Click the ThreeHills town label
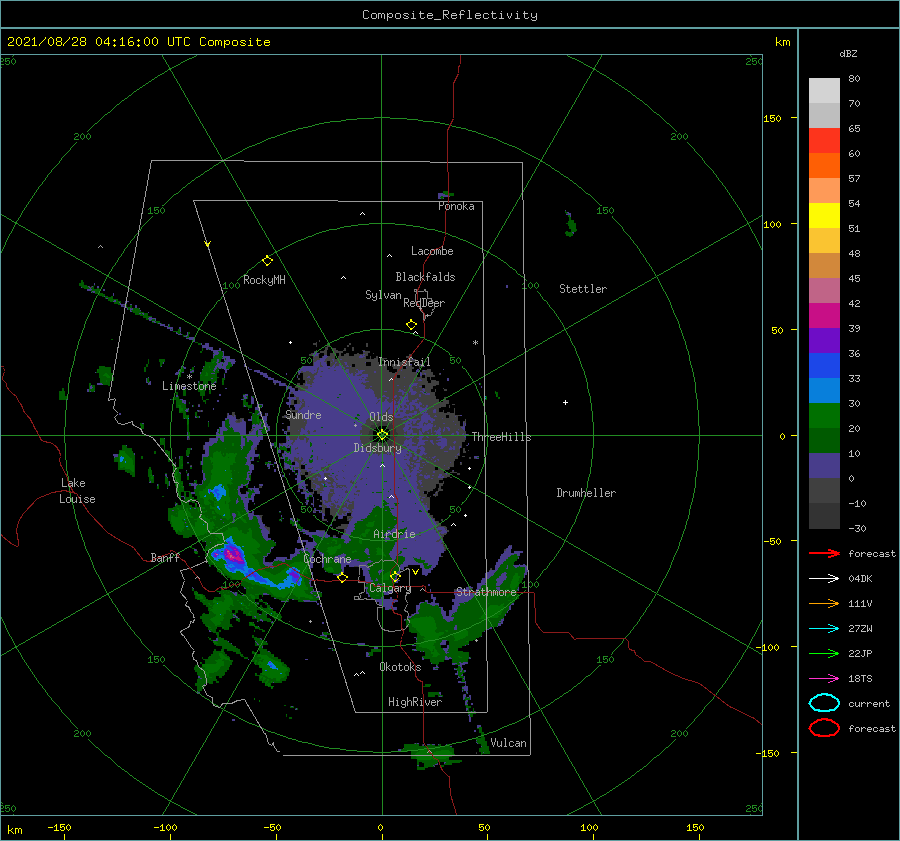The height and width of the screenshot is (841, 900). click(x=502, y=437)
